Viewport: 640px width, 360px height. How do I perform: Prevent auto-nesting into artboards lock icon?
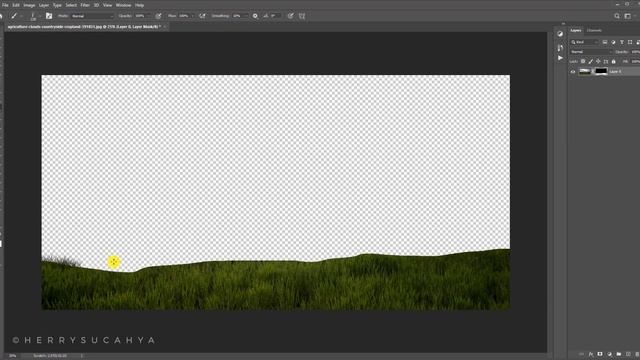point(606,61)
